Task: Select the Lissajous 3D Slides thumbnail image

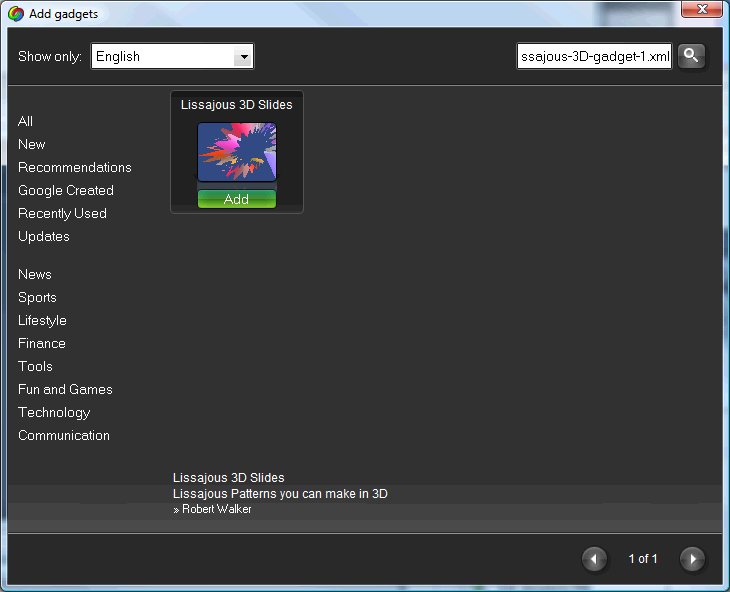Action: pyautogui.click(x=237, y=152)
